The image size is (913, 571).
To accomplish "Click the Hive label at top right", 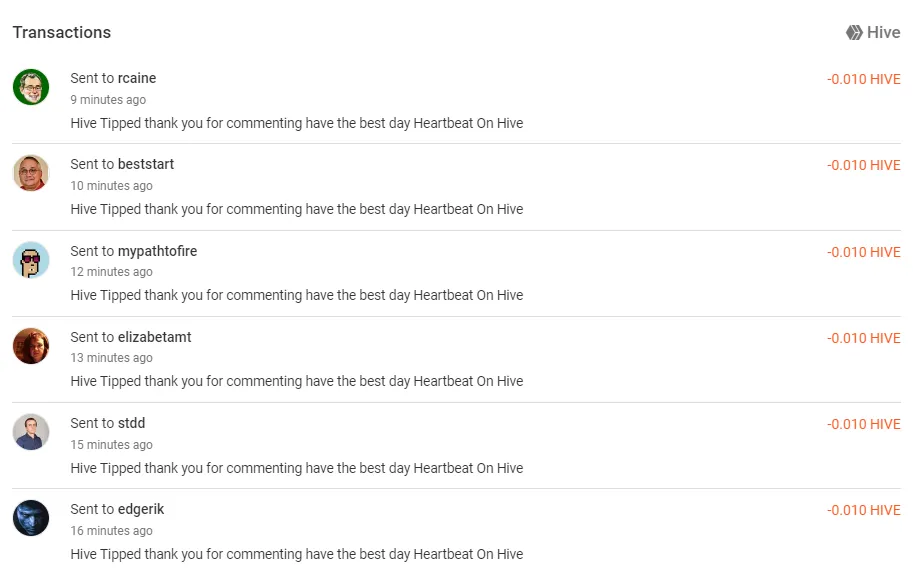I will pos(883,33).
